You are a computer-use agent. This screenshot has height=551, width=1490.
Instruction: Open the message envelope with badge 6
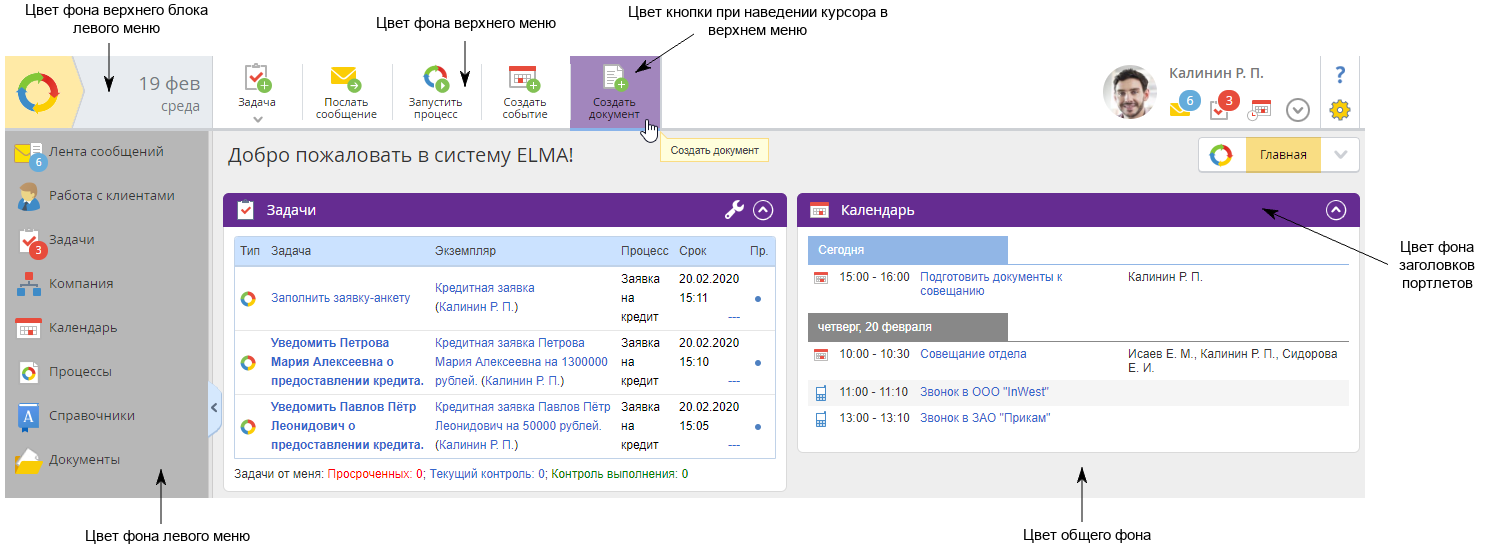pyautogui.click(x=1181, y=108)
